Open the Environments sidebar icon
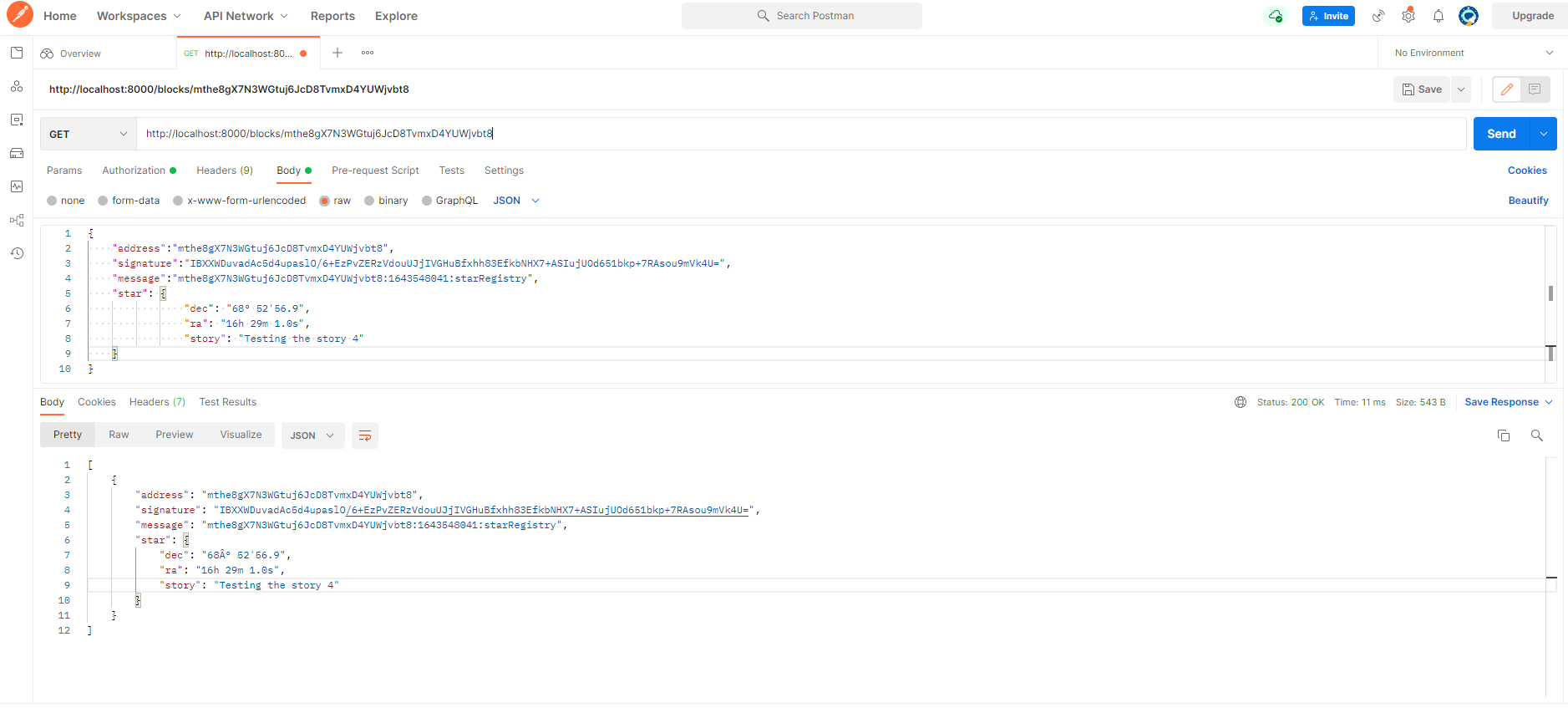Screen dimensions: 1568x708 pos(17,120)
